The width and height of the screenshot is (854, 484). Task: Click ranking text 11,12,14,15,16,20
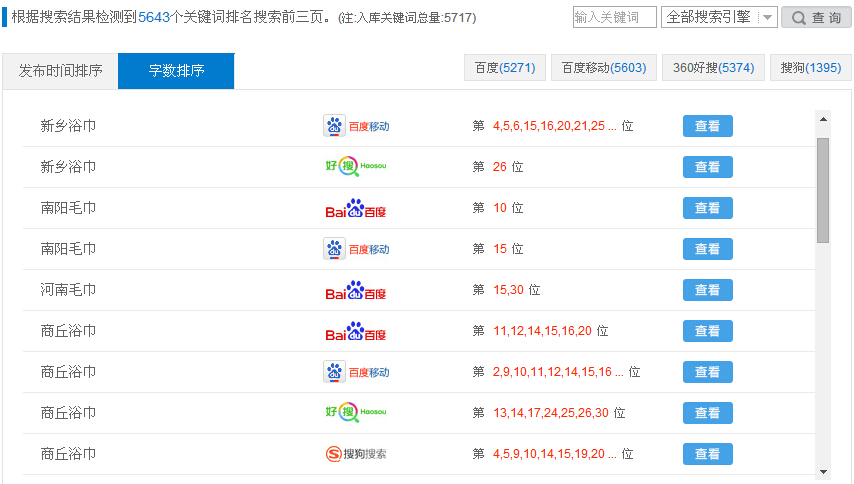coord(542,331)
